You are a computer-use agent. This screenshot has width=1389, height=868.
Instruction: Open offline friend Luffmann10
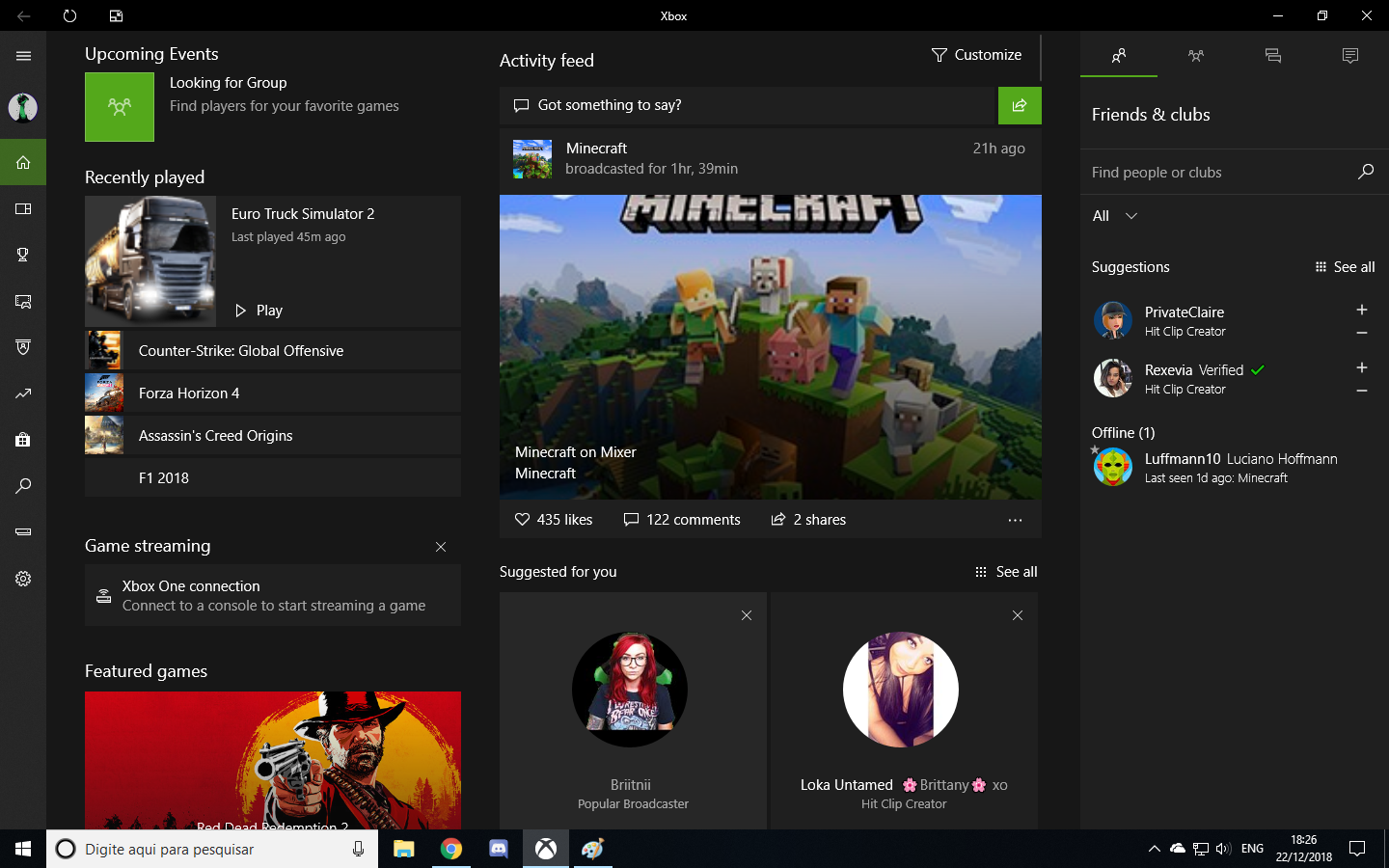click(1235, 468)
